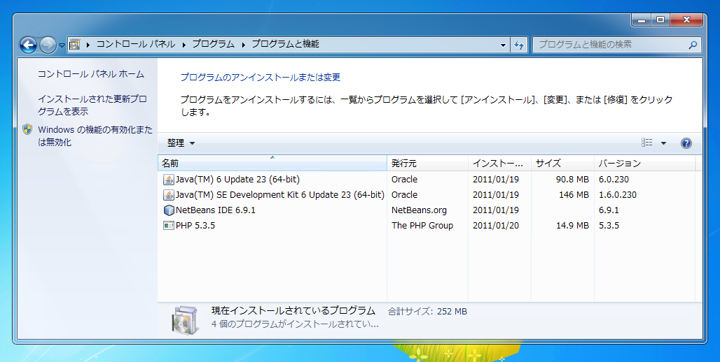Viewport: 720px width, 362px height.
Task: Click NetBeans.org publisher cell
Action: 419,210
